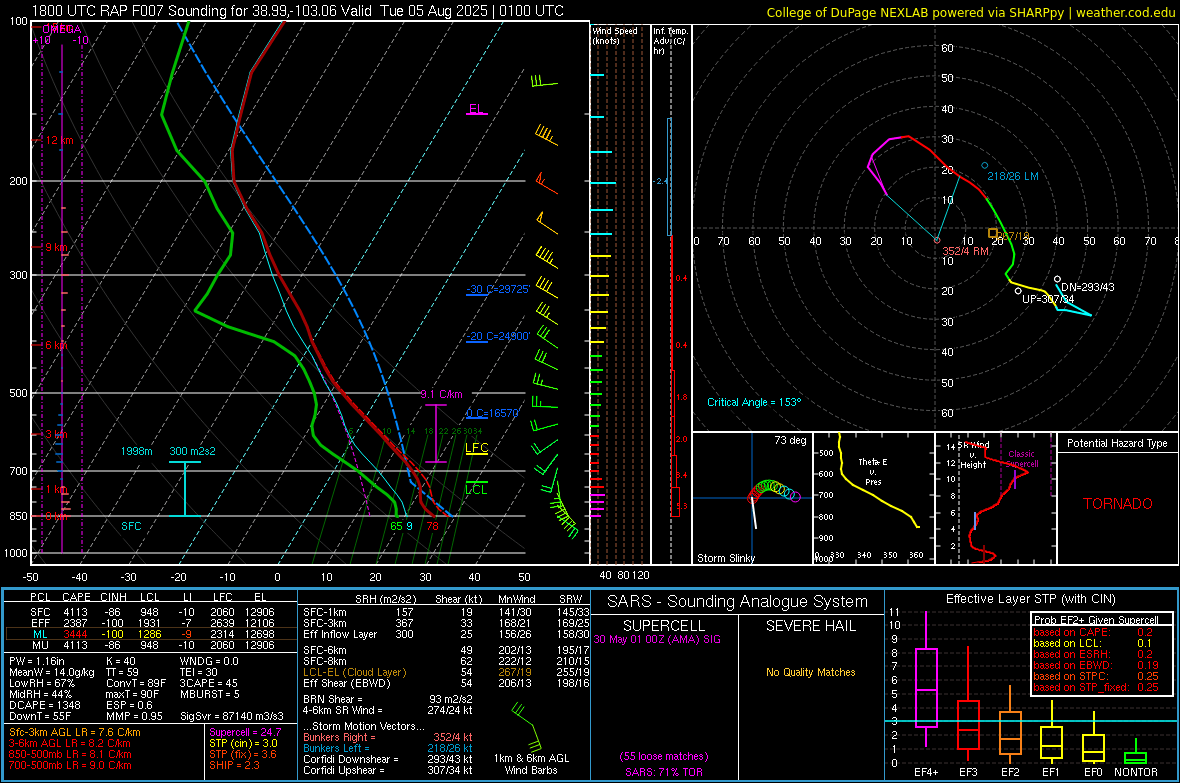Click the 12 km height marker

click(x=59, y=140)
